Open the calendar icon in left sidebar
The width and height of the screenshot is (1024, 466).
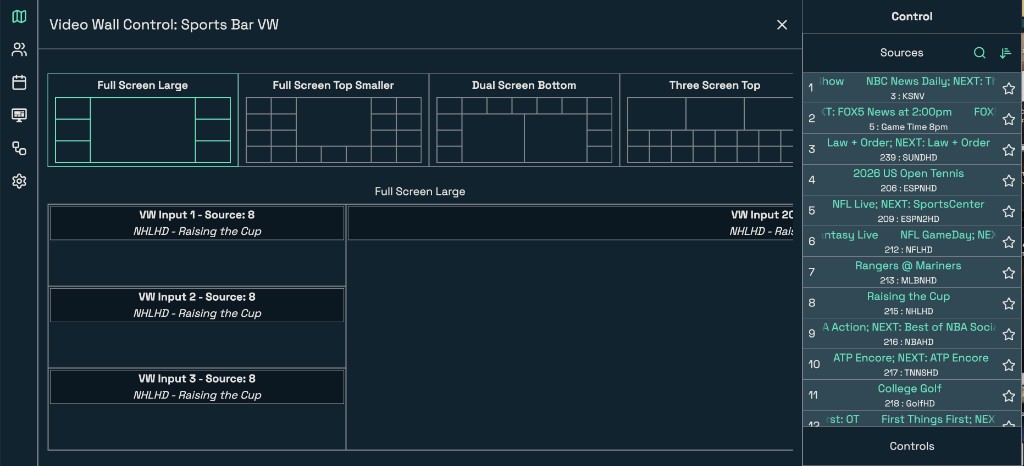click(19, 82)
